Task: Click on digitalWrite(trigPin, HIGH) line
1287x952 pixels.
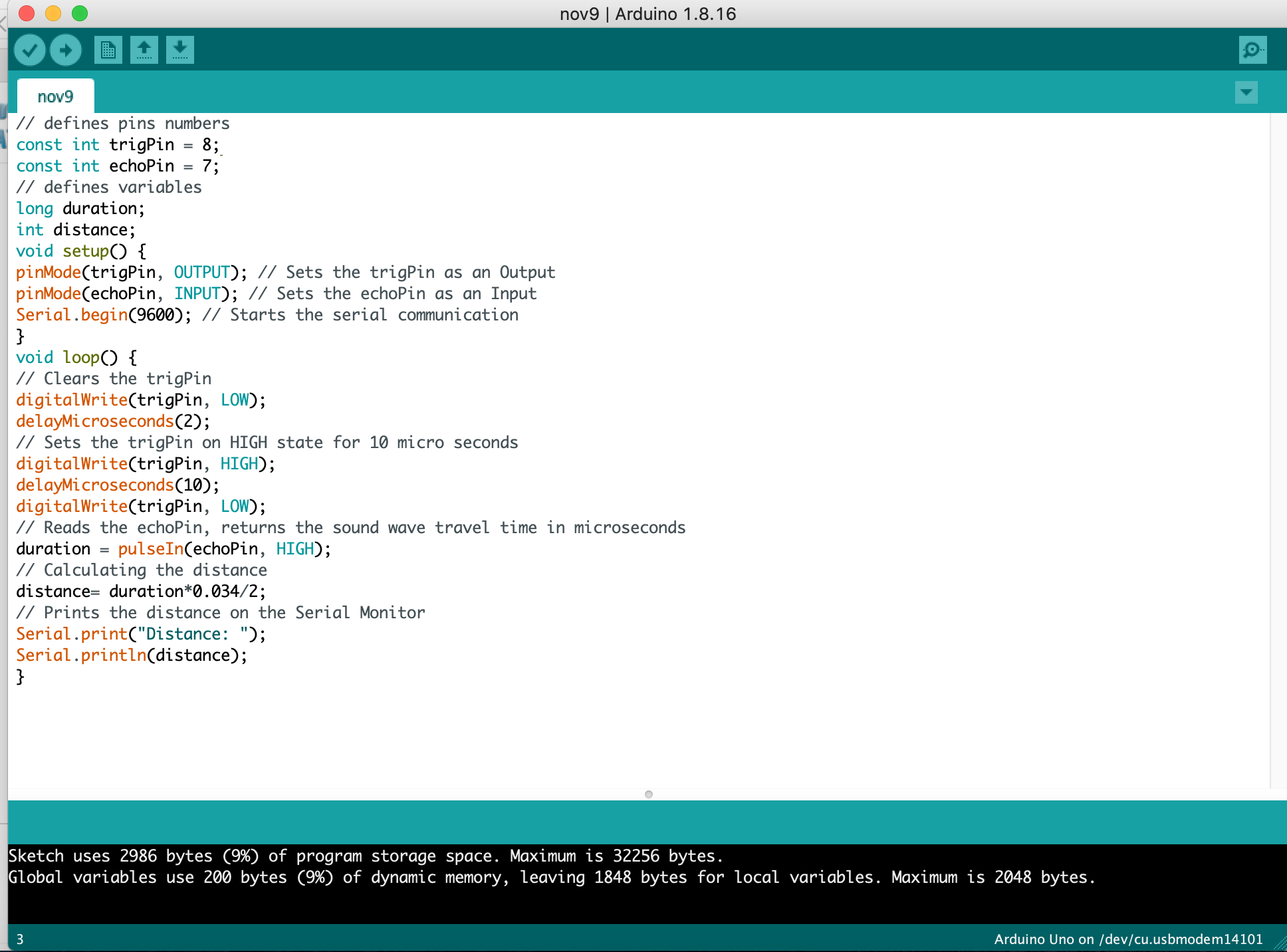Action: point(146,464)
